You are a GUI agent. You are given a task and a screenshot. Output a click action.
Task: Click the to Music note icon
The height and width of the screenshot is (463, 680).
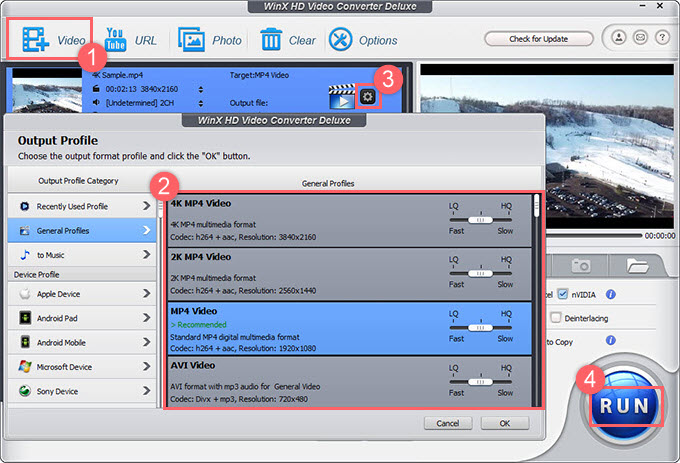coord(25,254)
